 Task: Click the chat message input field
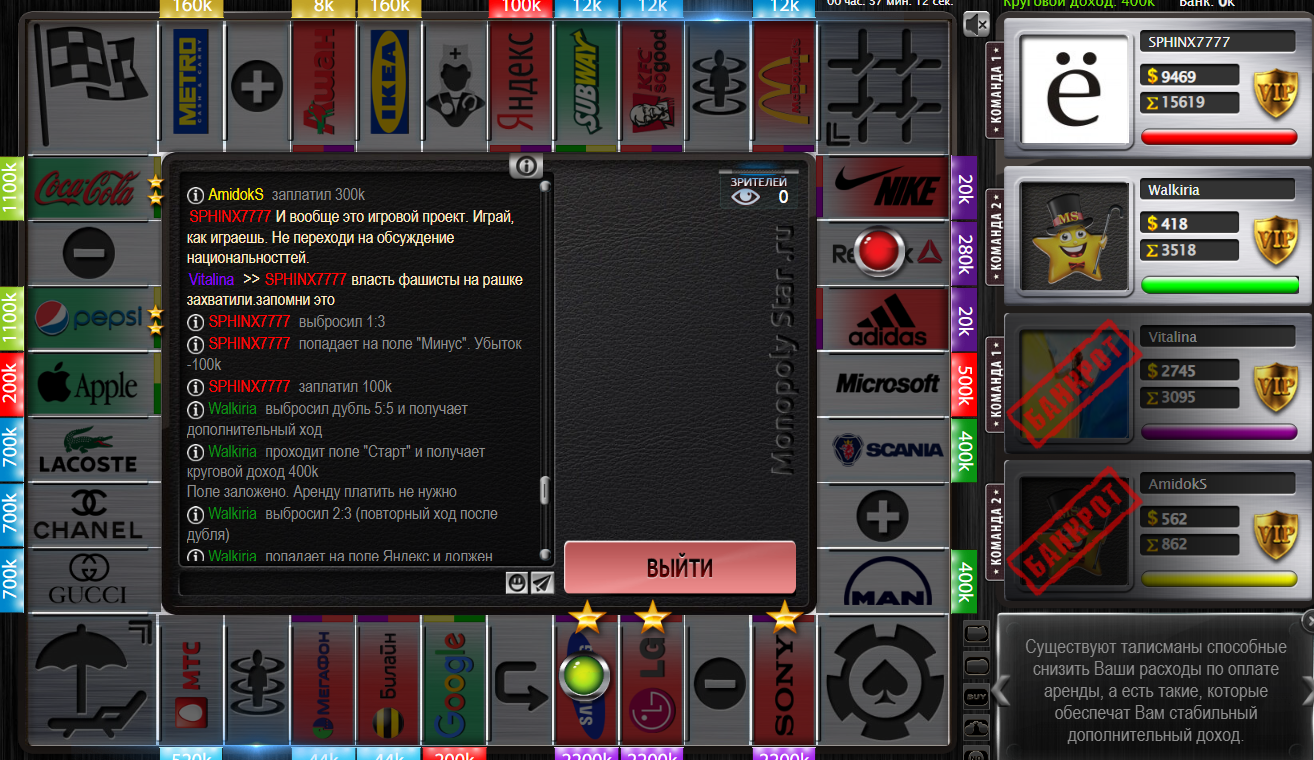coord(341,583)
